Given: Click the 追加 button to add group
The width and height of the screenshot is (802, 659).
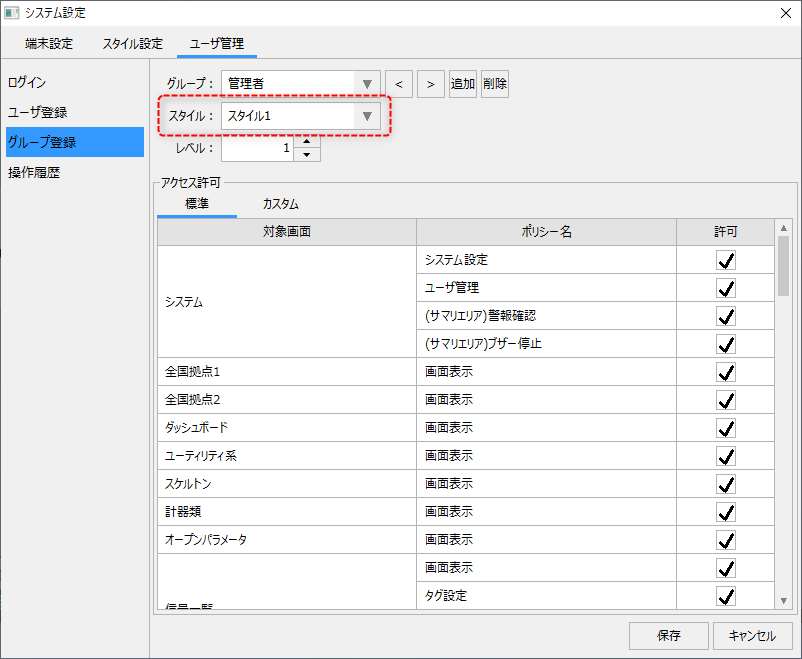Looking at the screenshot, I should [462, 84].
